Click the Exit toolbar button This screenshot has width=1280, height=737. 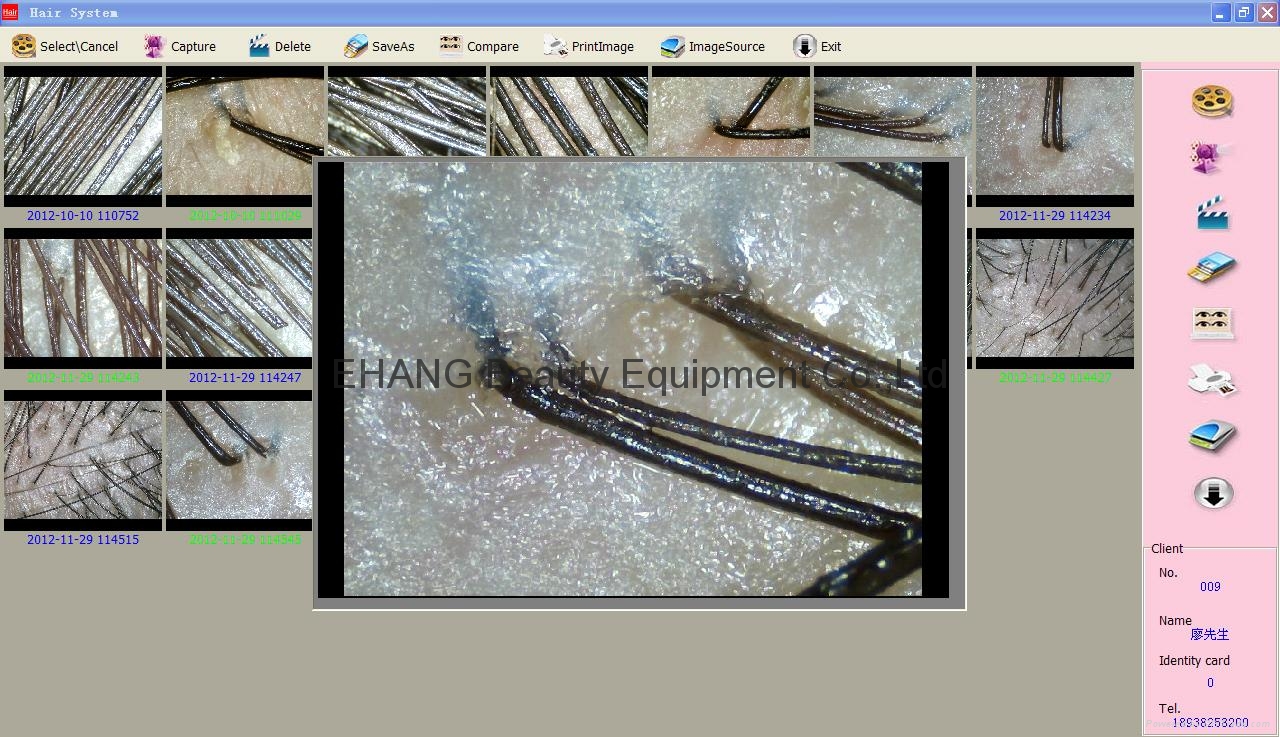817,46
